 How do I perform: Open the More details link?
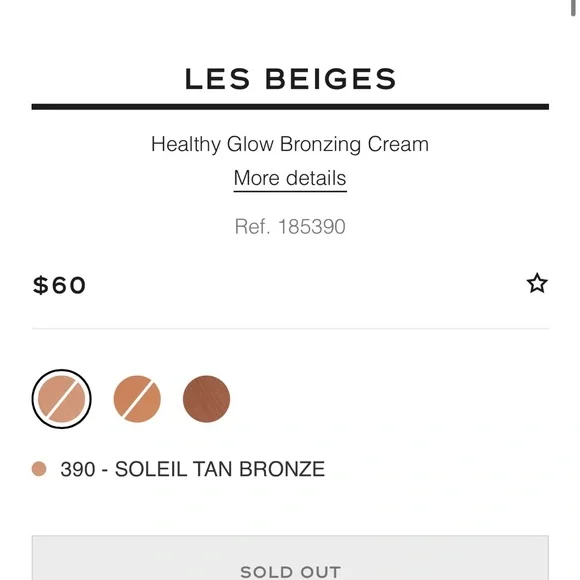(290, 178)
